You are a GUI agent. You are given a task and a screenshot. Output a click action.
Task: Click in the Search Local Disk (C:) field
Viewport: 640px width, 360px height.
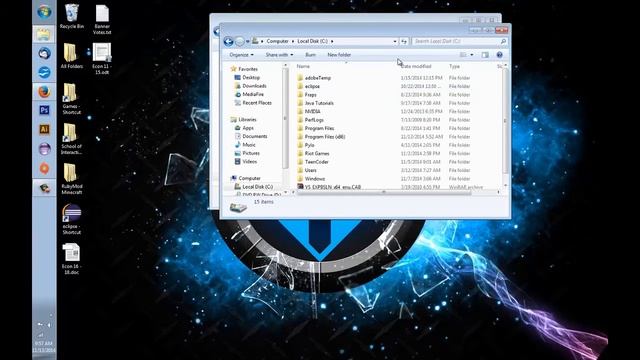click(460, 41)
